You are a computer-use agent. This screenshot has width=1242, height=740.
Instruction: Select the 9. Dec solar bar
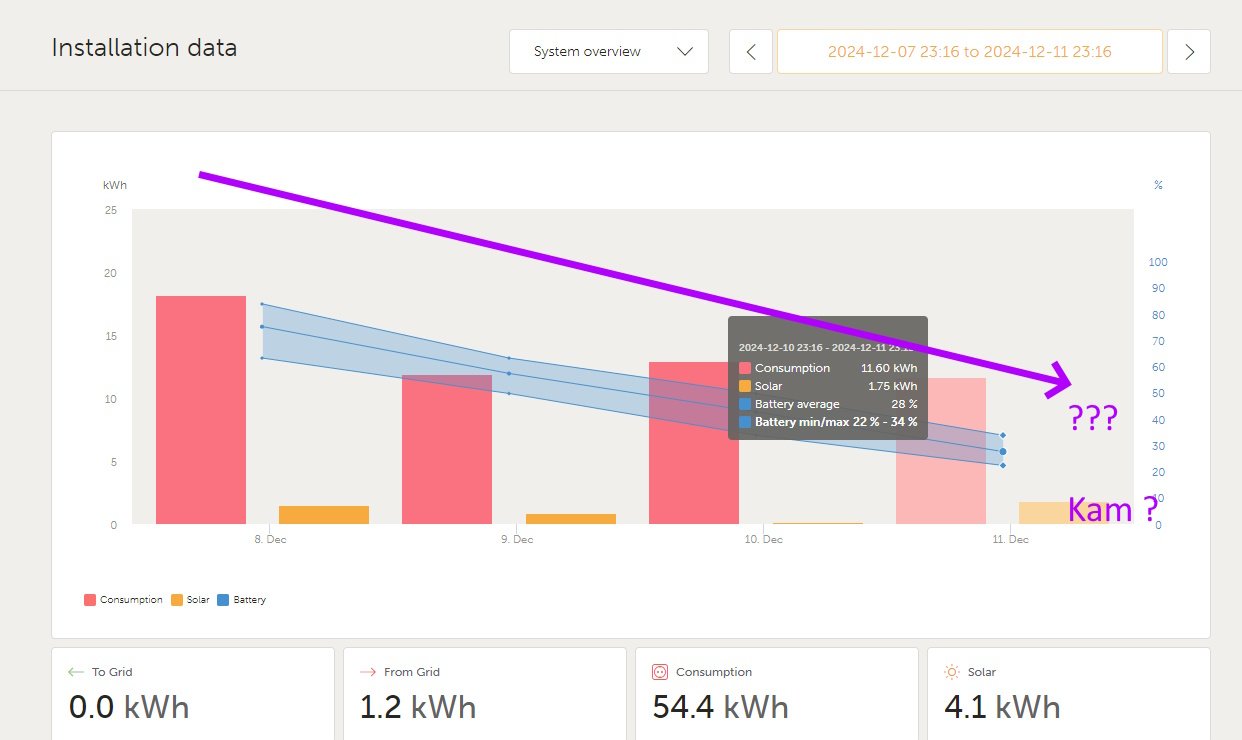pyautogui.click(x=571, y=519)
